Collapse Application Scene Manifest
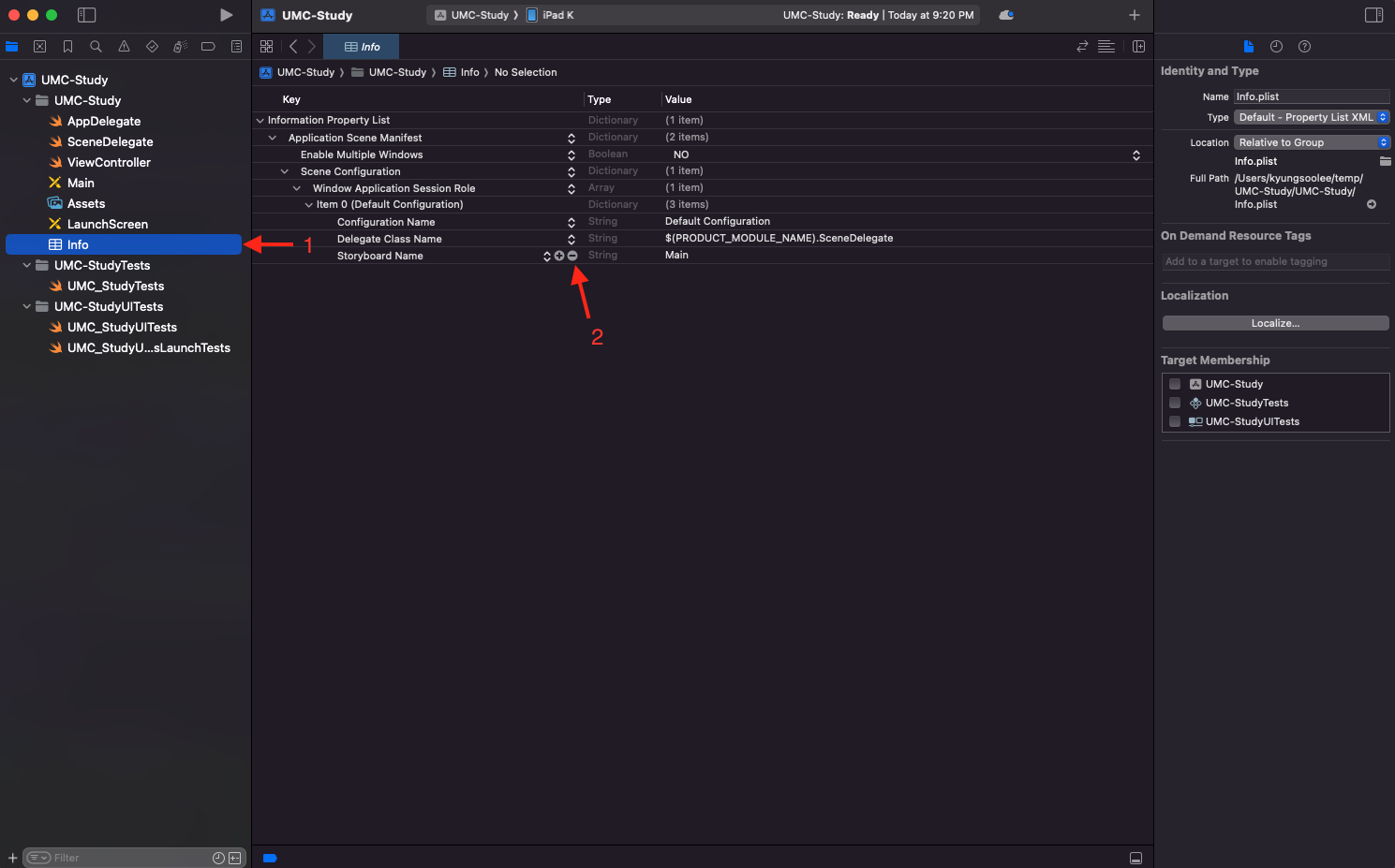Viewport: 1395px width, 868px height. [273, 138]
